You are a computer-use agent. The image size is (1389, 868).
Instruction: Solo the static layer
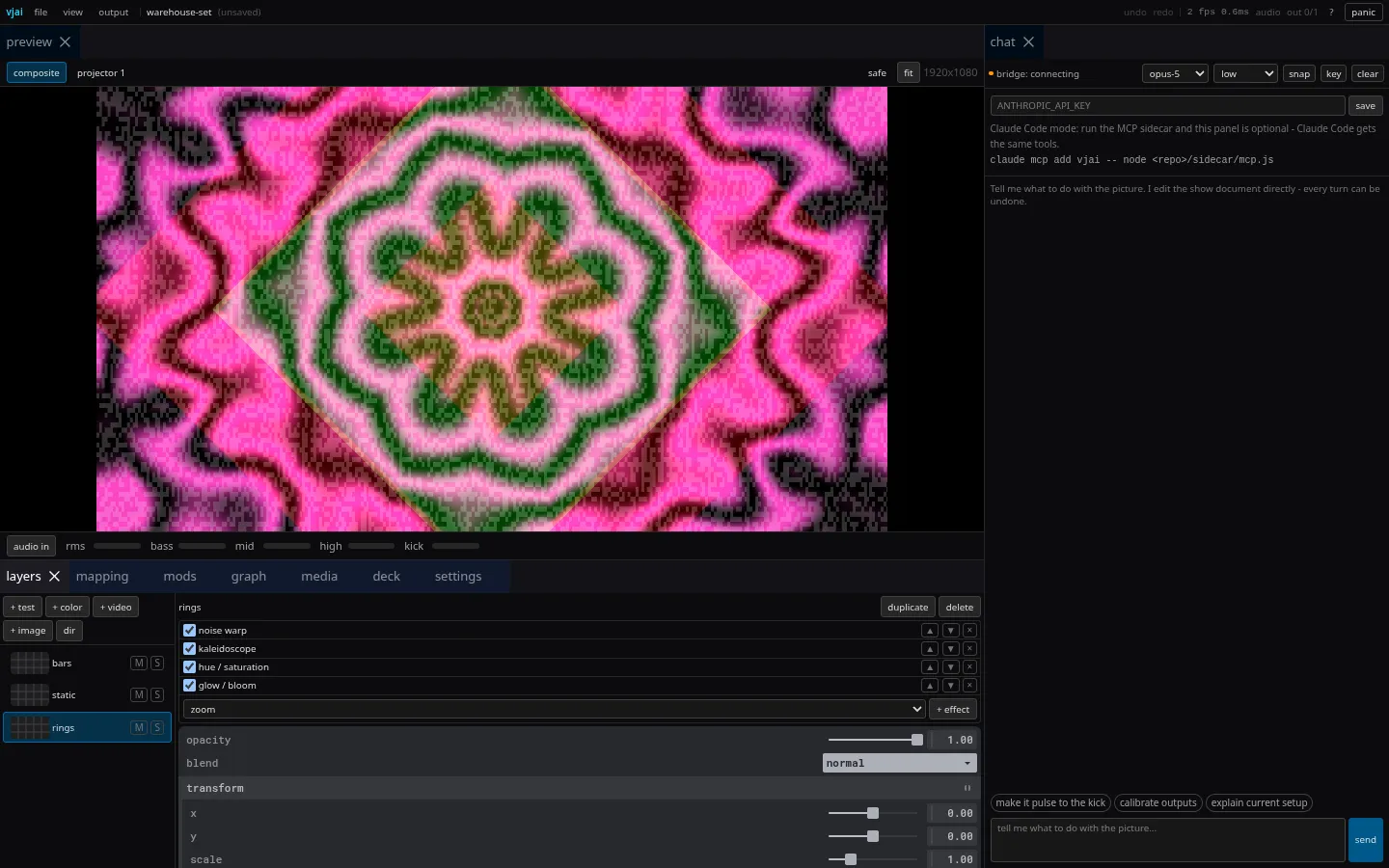pos(157,695)
